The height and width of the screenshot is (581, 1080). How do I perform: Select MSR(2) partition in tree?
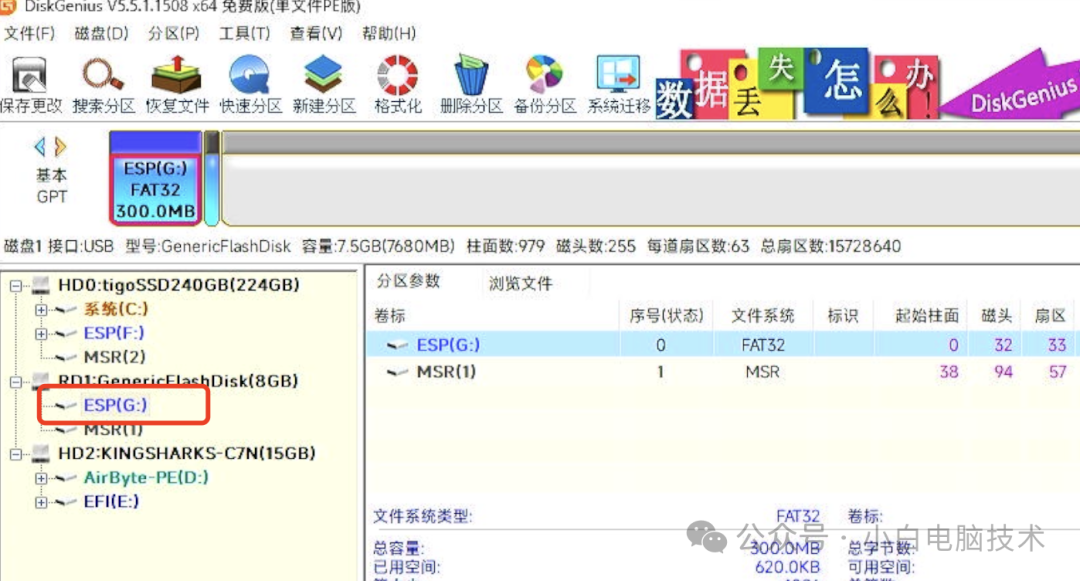click(114, 357)
